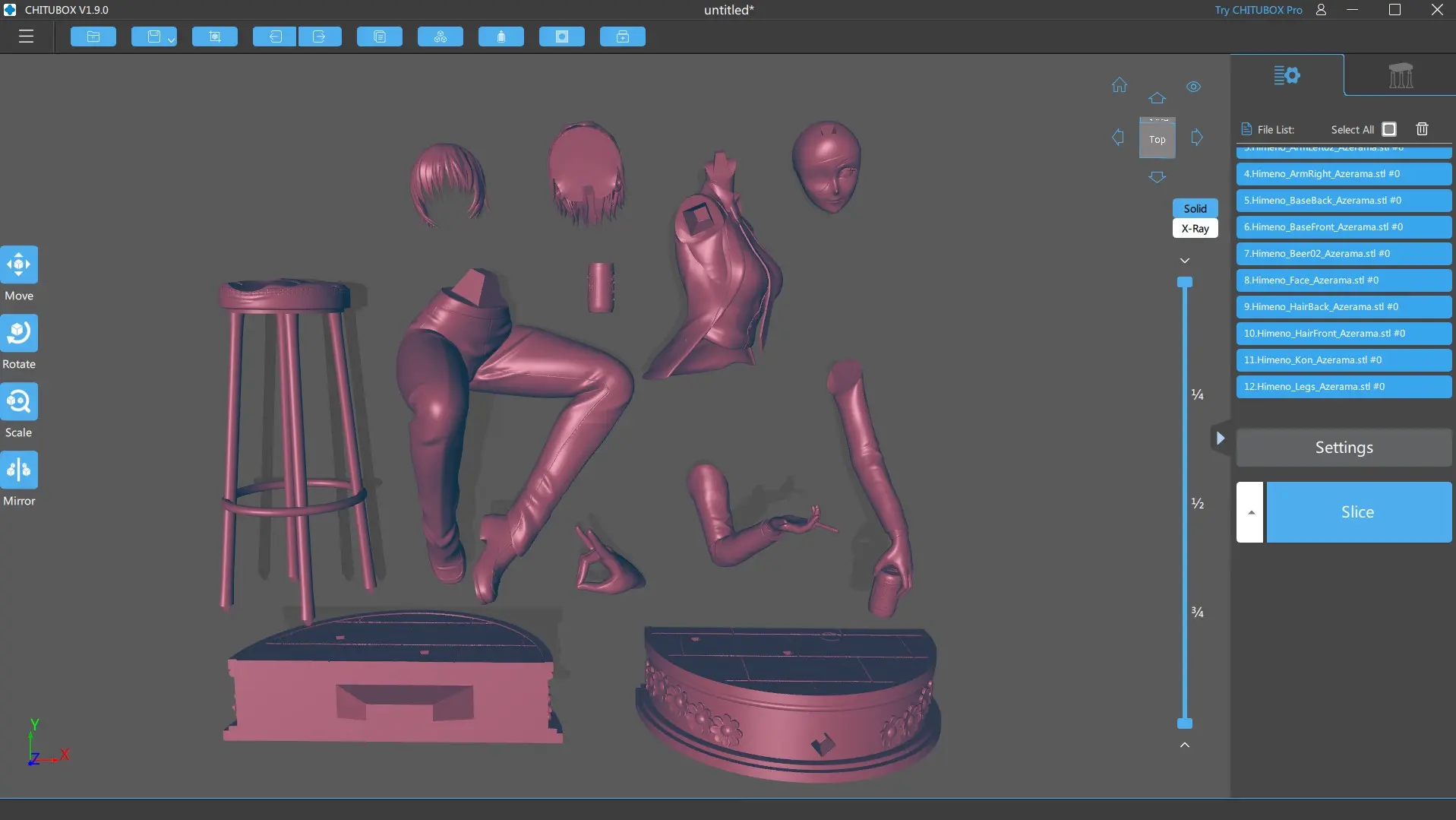Viewport: 1456px width, 820px height.
Task: Click the undo arrow toolbar icon
Action: [274, 36]
